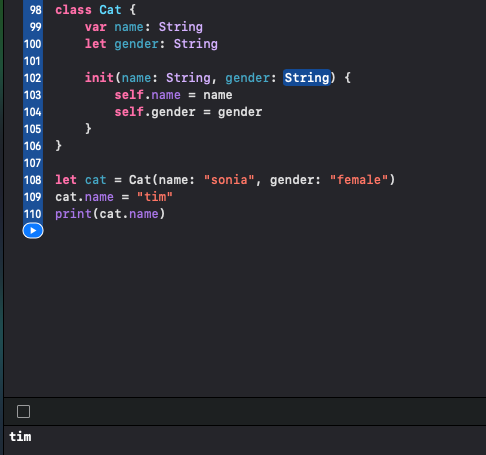The image size is (486, 455).
Task: Click the tim output in the console
Action: click(x=20, y=437)
